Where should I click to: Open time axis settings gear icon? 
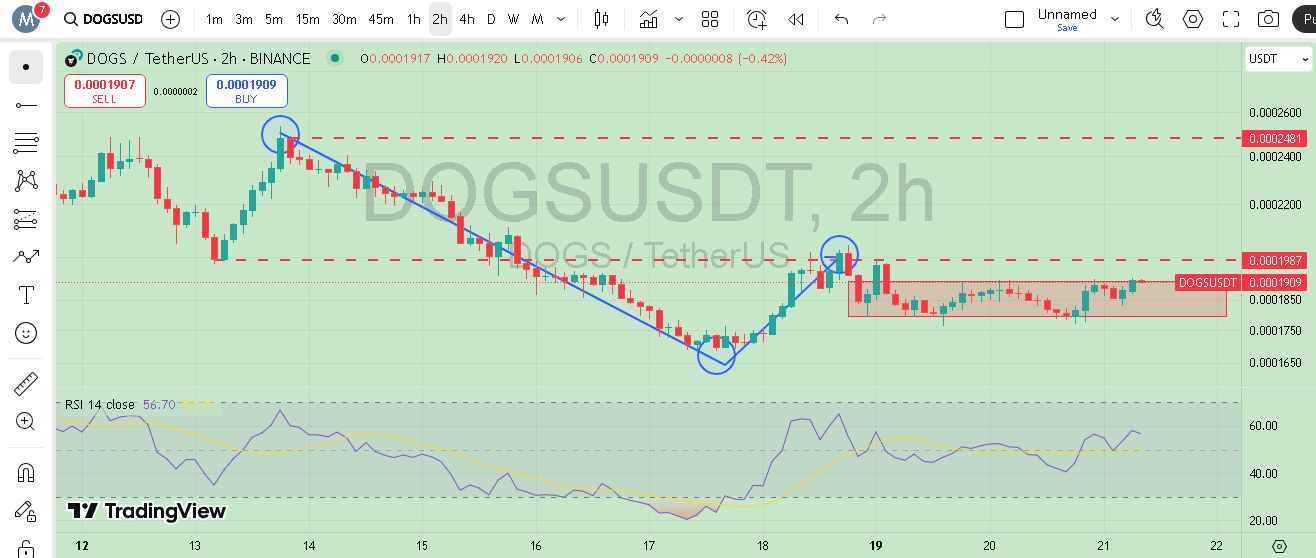[1279, 546]
